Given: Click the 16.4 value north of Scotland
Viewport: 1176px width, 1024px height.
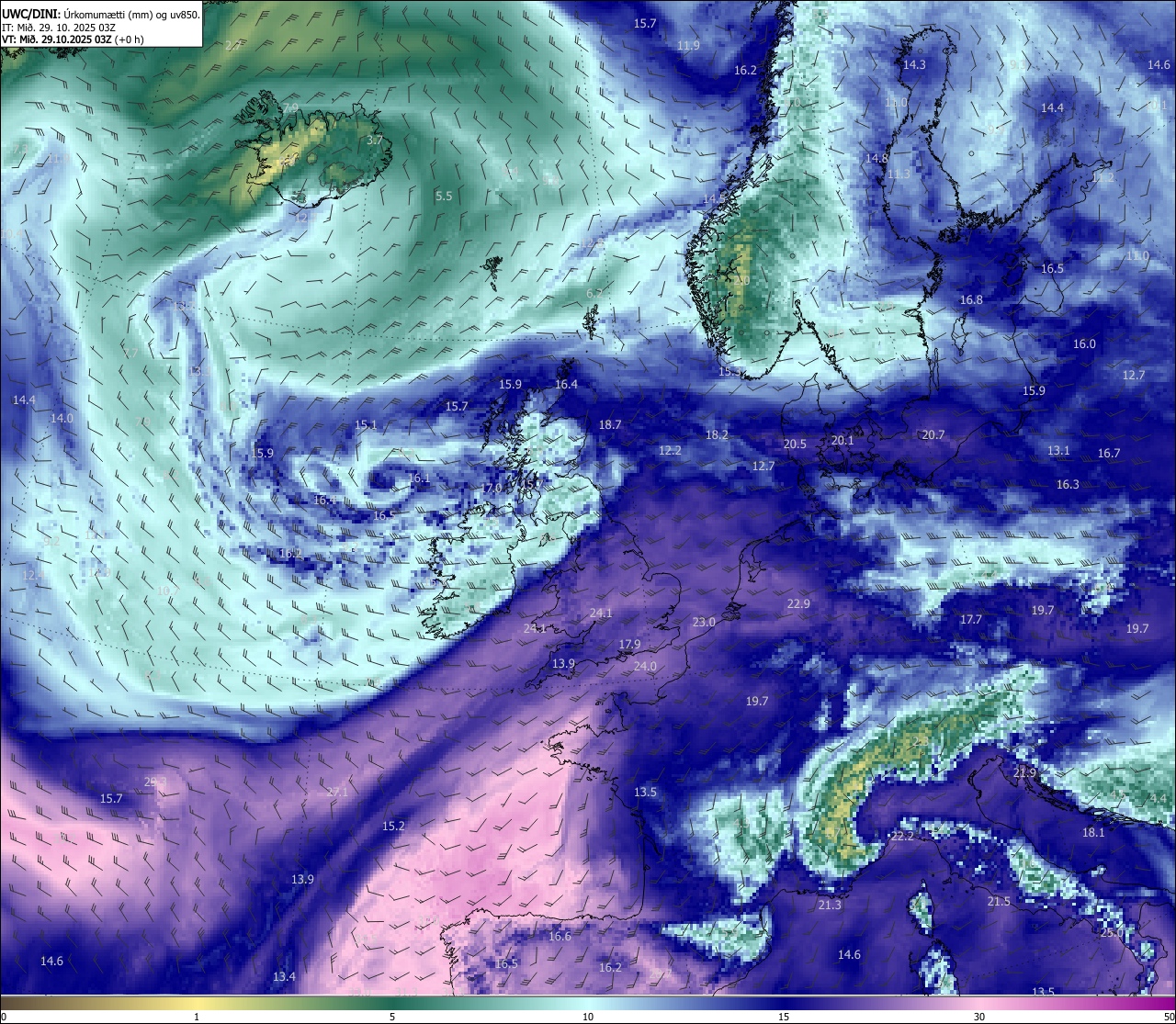Looking at the screenshot, I should (x=567, y=384).
